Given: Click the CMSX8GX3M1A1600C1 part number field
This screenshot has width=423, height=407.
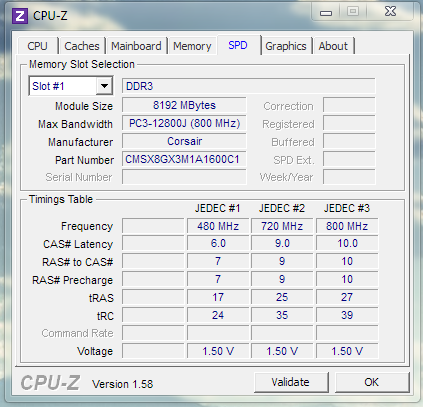Looking at the screenshot, I should pos(184,159).
